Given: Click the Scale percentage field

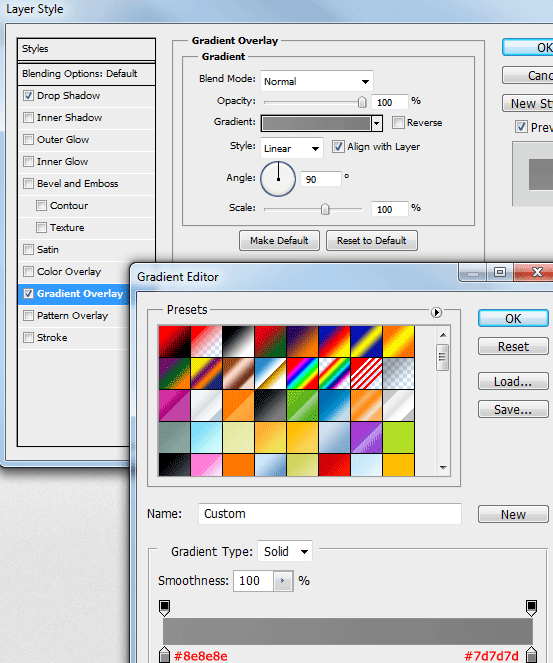Looking at the screenshot, I should [x=389, y=209].
